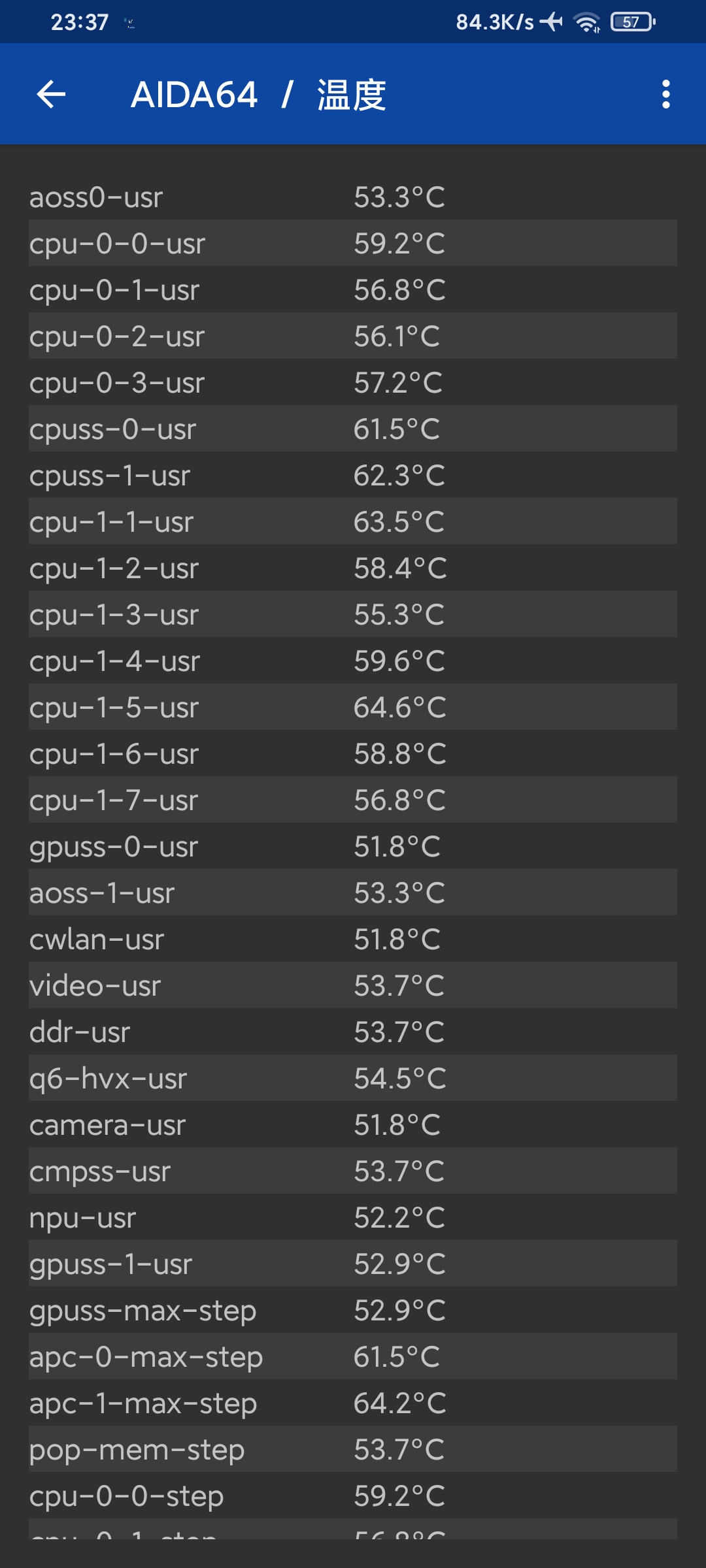The width and height of the screenshot is (706, 1568).
Task: Tap the airplane mode status icon
Action: 551,22
